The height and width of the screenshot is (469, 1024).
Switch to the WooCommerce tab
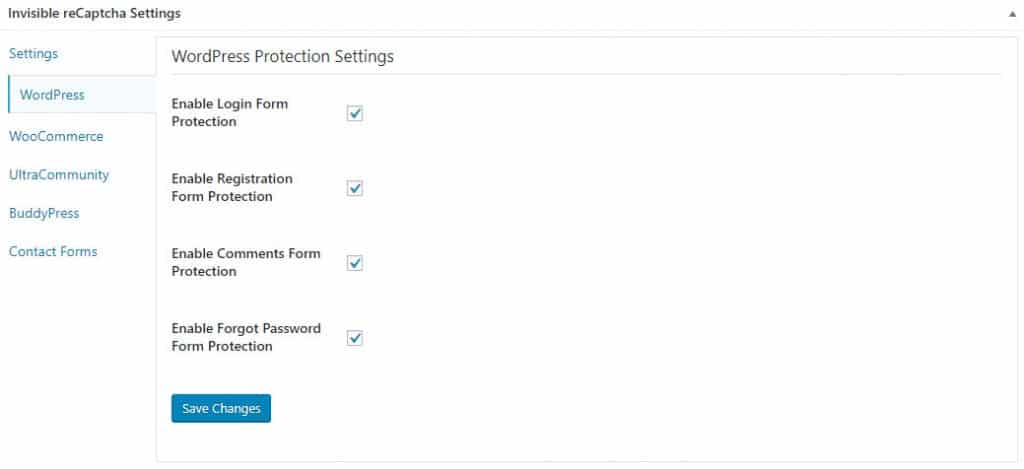[56, 137]
